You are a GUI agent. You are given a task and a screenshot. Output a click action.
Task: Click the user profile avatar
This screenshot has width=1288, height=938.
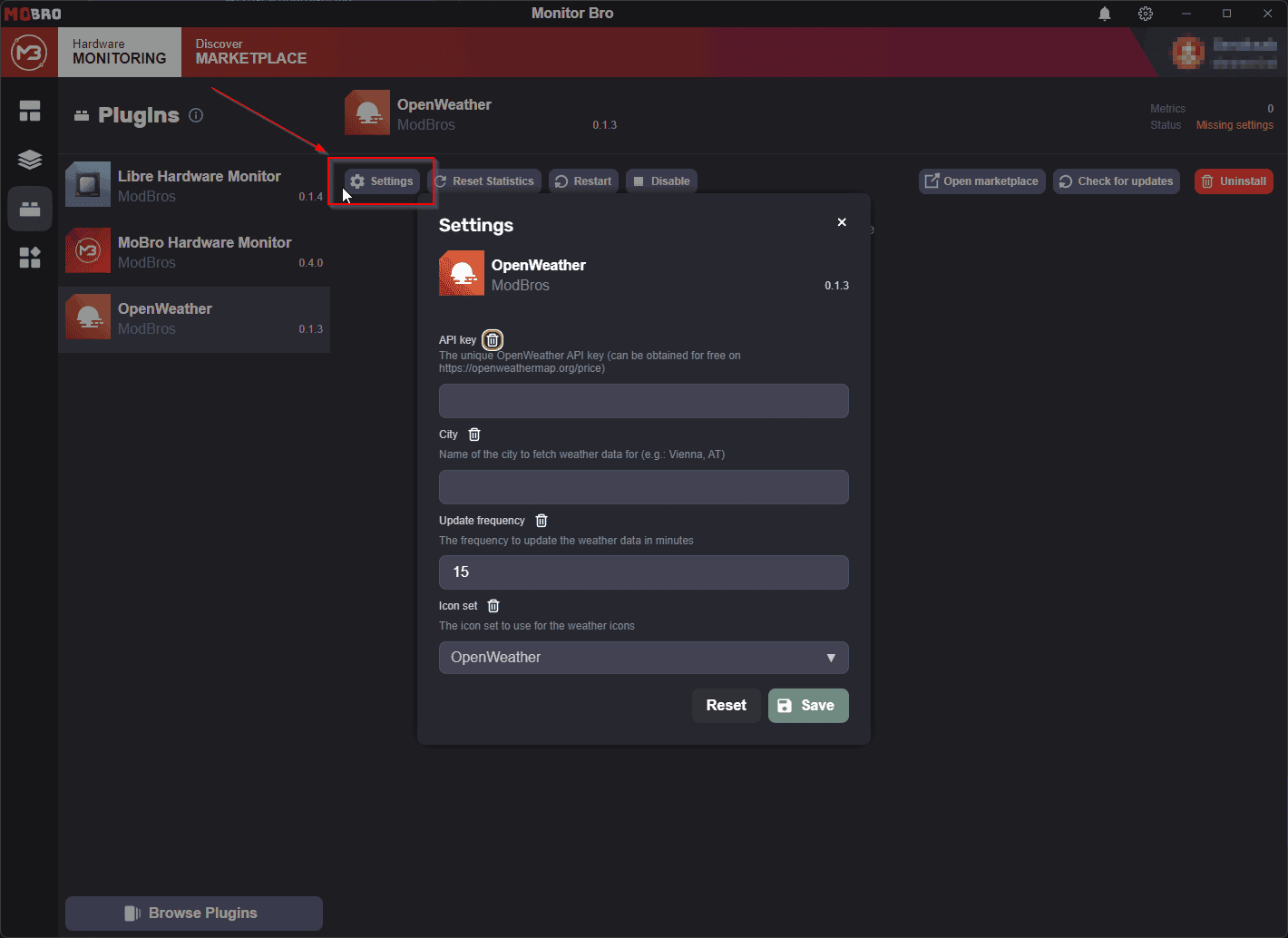click(x=1188, y=53)
